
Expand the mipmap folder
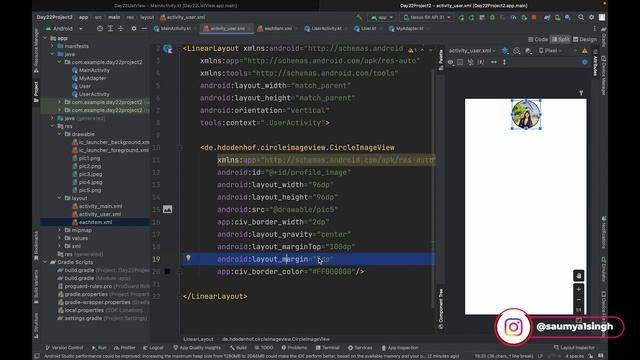pyautogui.click(x=60, y=230)
